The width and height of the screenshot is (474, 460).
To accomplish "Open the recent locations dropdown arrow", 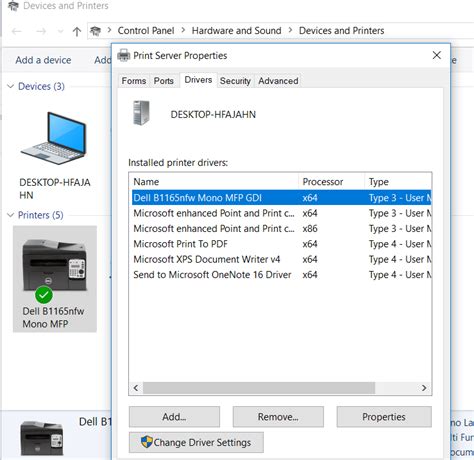I will 60,31.
